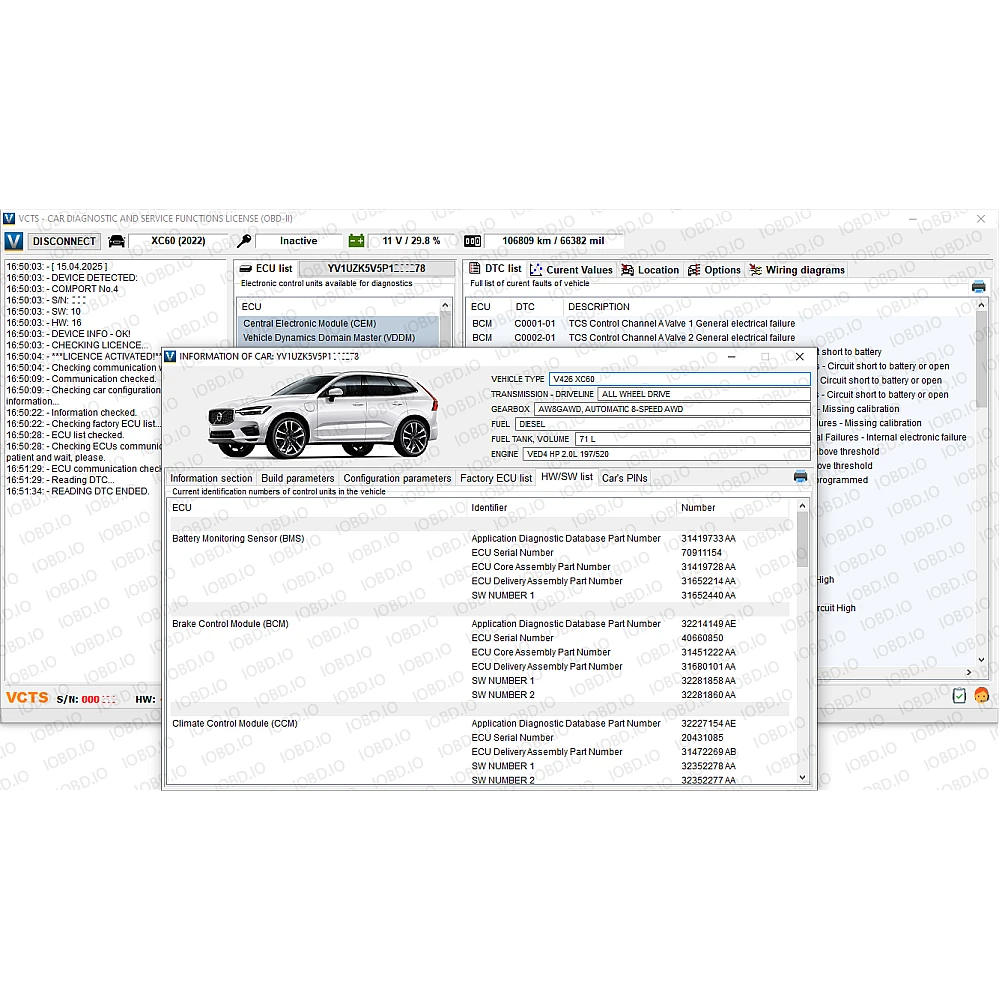
Task: Select the C0002-01 fault code row
Action: [x=721, y=337]
